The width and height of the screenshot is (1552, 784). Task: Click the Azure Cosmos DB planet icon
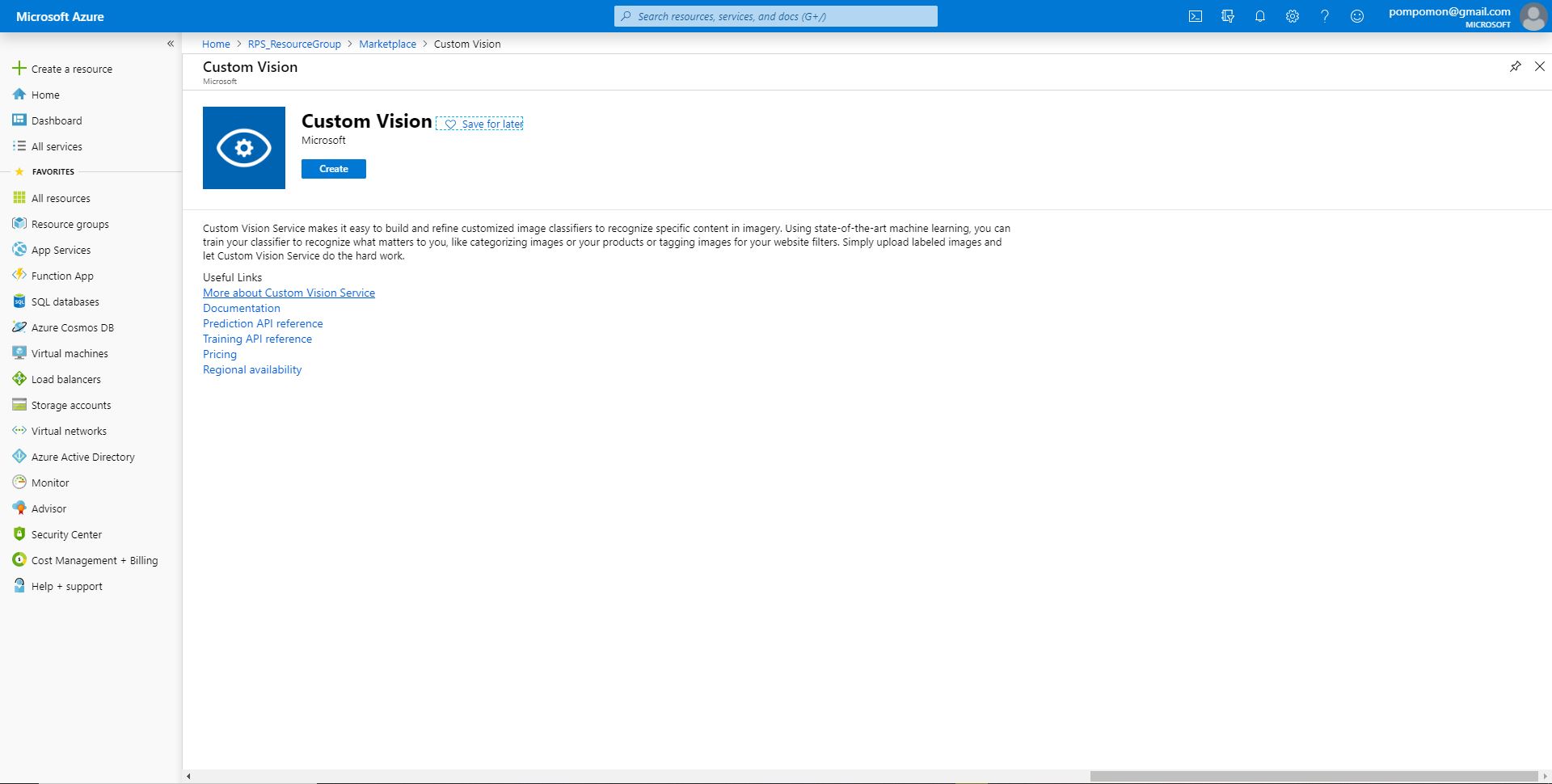point(19,327)
